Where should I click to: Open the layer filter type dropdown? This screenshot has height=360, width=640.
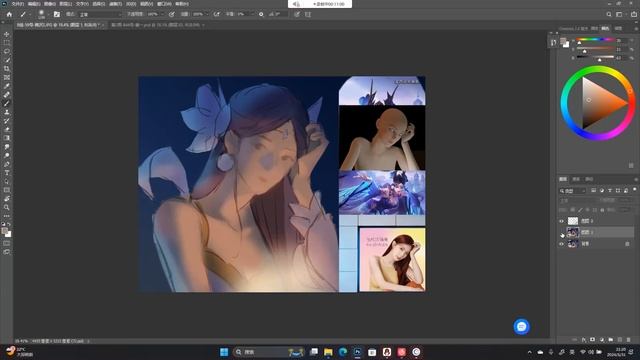pos(573,191)
